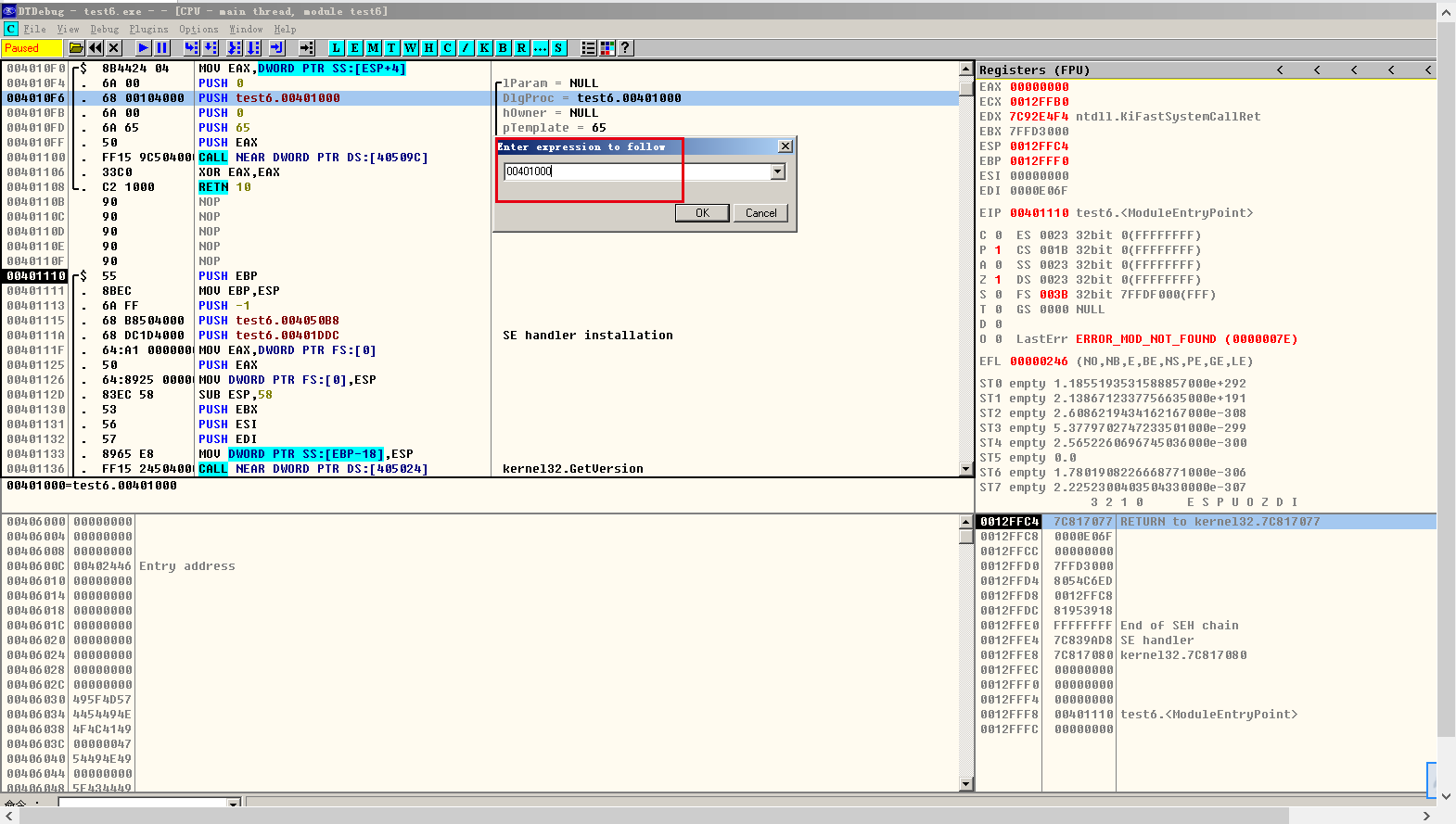Open the Debug menu
This screenshot has height=824, width=1456.
pyautogui.click(x=104, y=30)
